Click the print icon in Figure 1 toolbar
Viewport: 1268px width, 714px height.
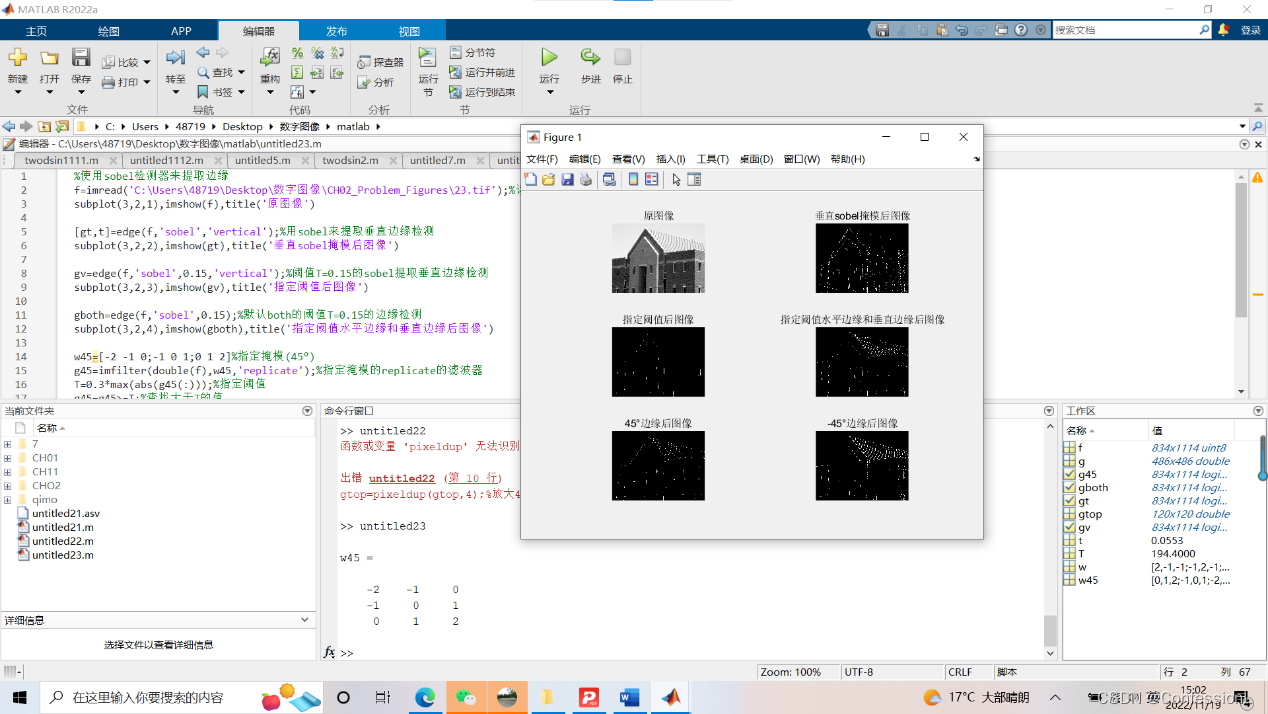click(x=586, y=179)
